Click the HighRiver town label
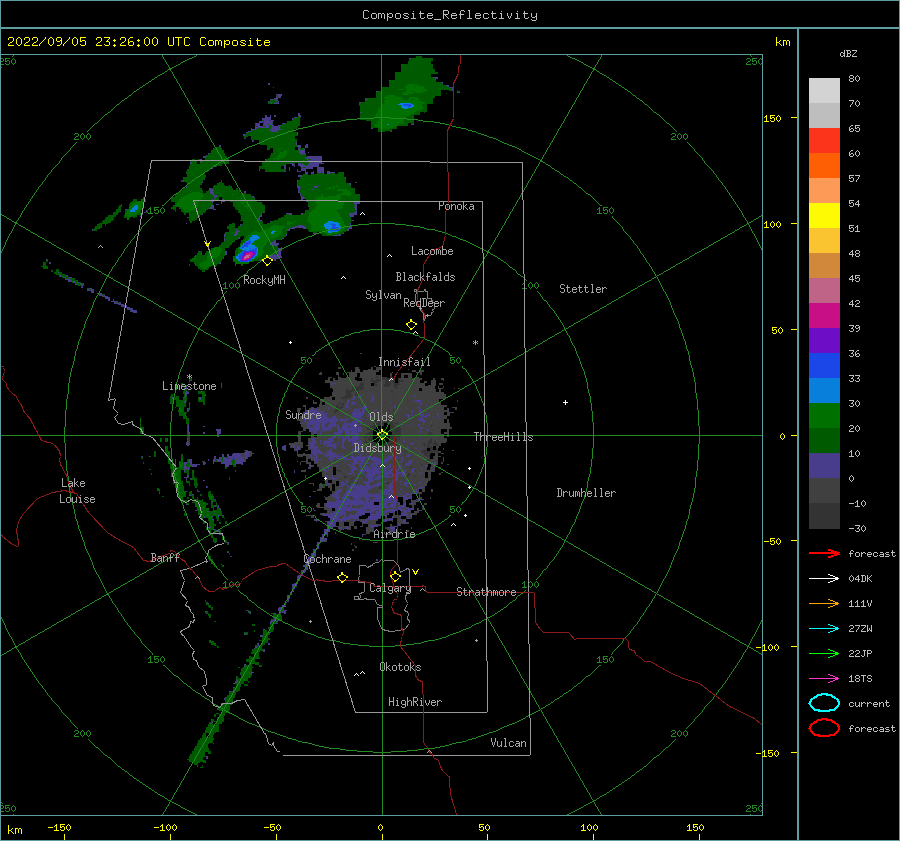This screenshot has width=900, height=841. coord(415,702)
